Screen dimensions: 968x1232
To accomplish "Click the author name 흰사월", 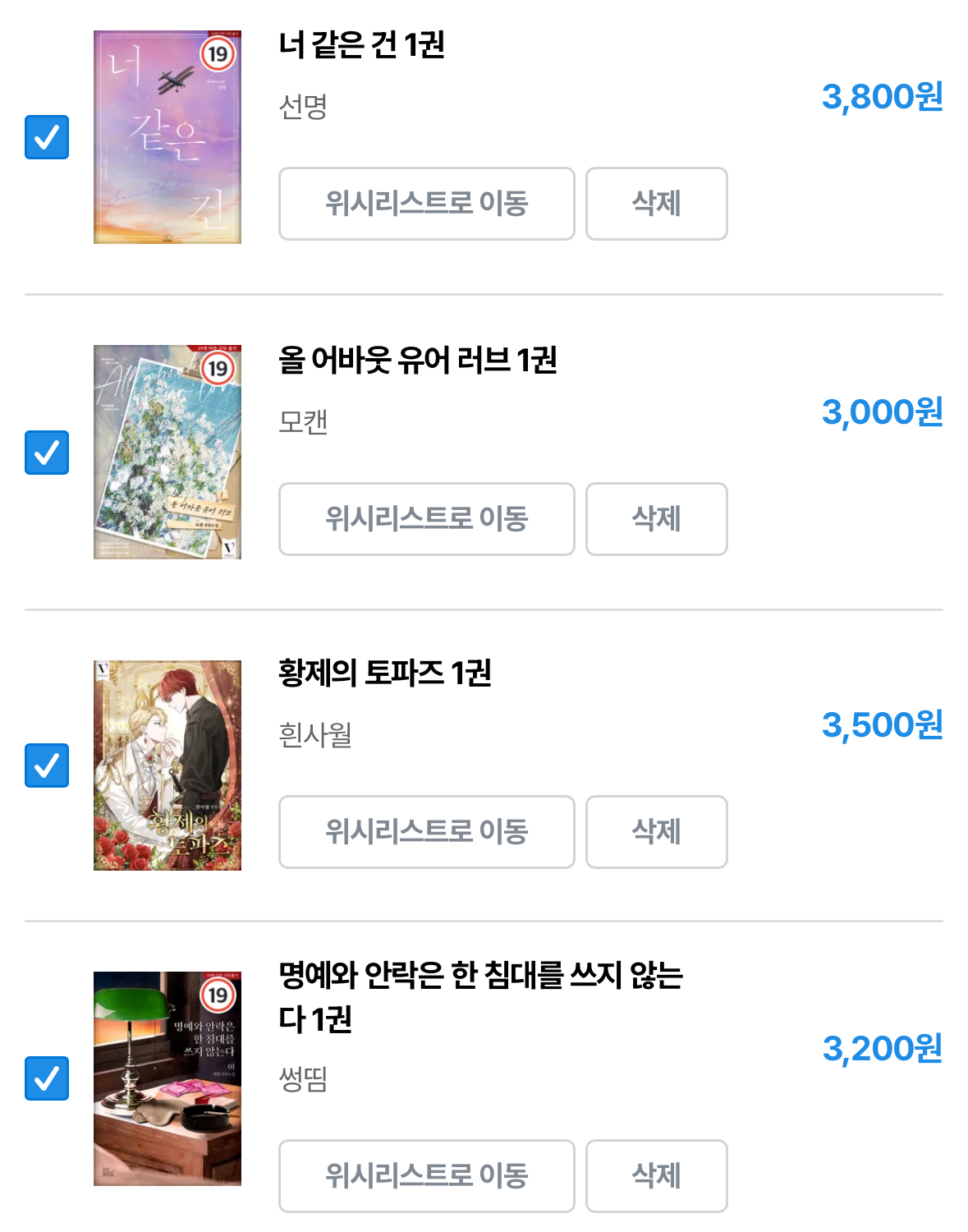I will [316, 734].
